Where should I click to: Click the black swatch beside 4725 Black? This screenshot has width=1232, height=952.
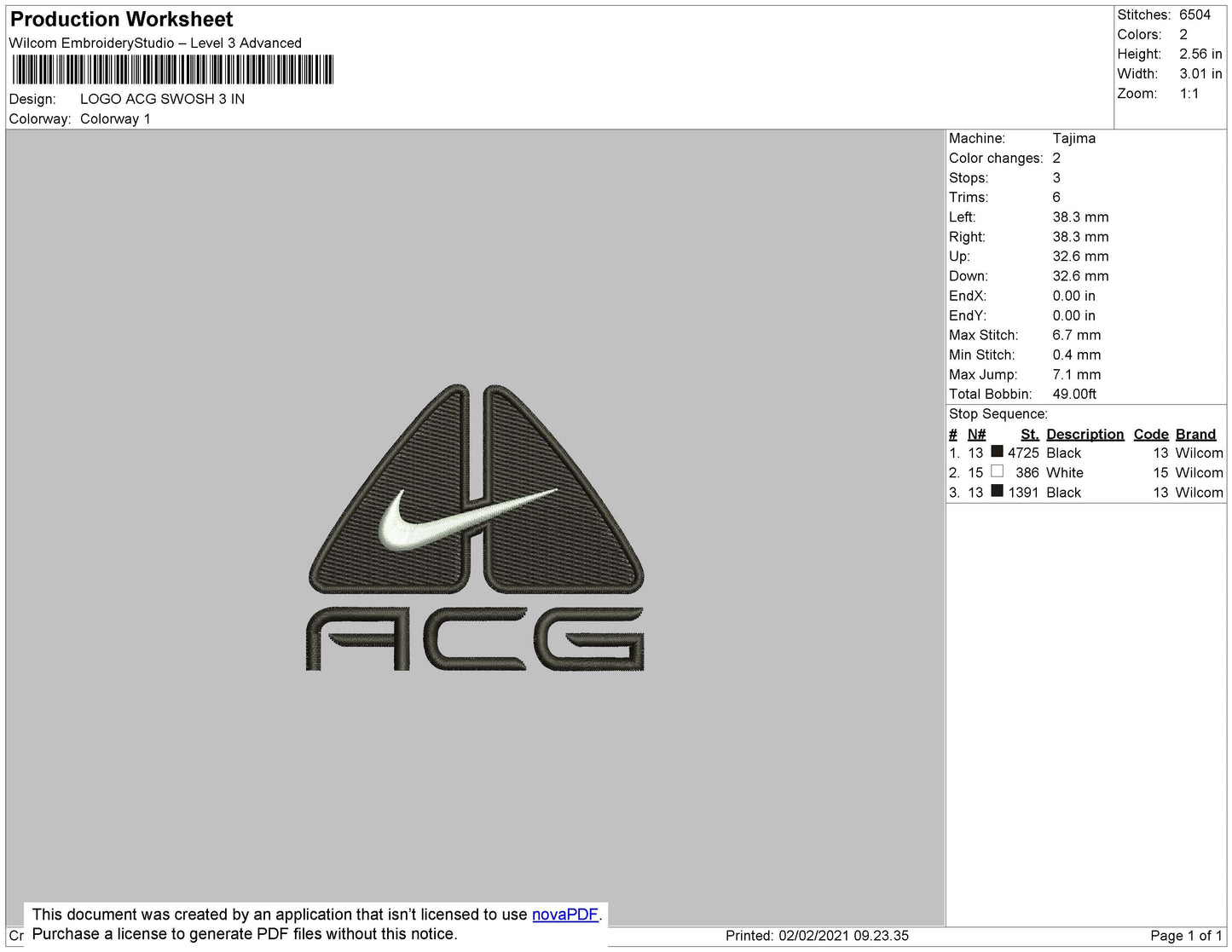997,452
